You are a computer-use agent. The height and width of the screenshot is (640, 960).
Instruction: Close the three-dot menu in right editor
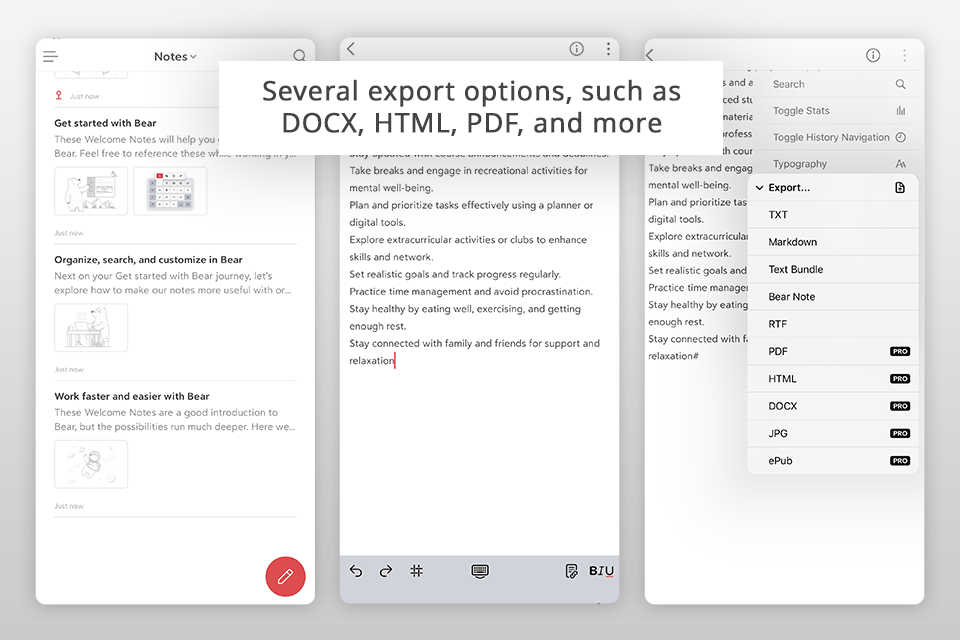pyautogui.click(x=904, y=56)
